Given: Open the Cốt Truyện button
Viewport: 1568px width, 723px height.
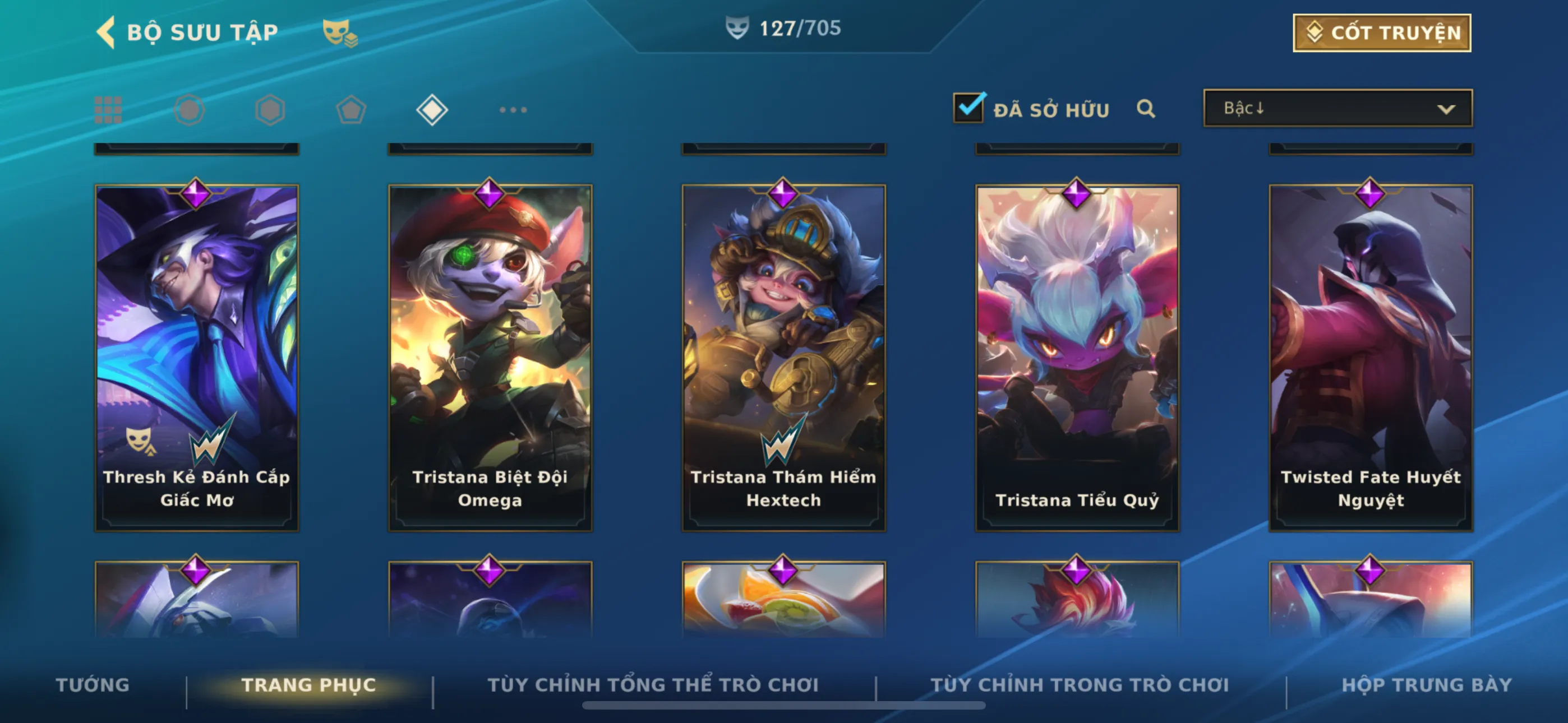Looking at the screenshot, I should click(x=1382, y=33).
